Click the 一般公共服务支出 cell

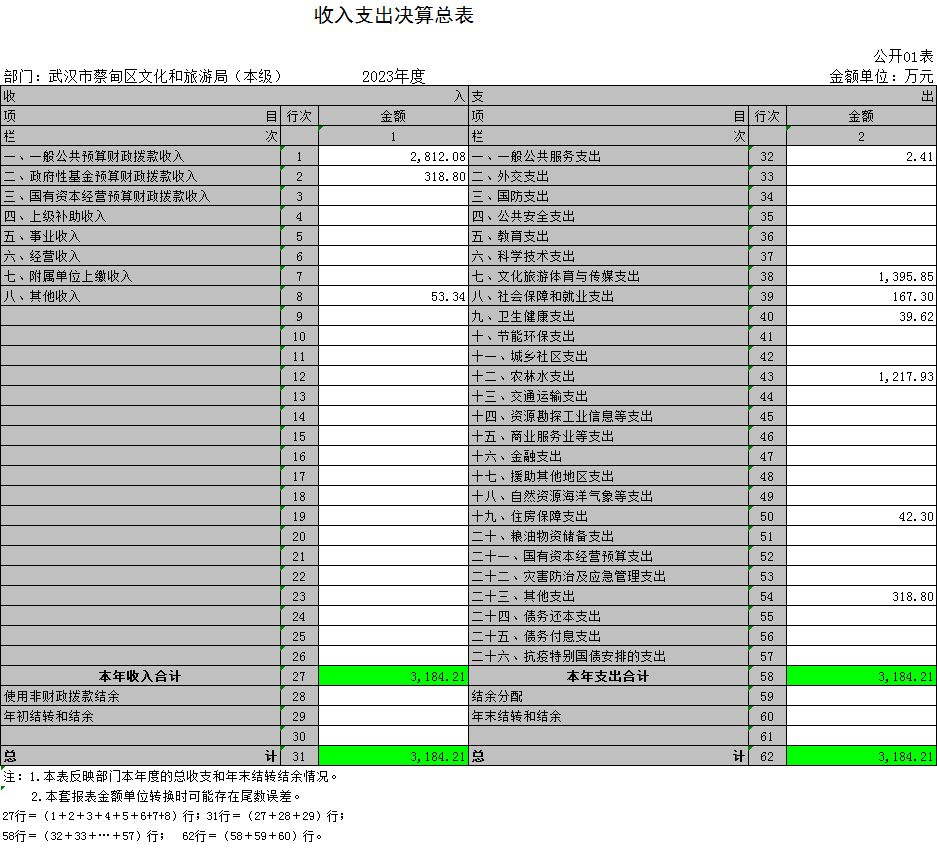click(609, 156)
